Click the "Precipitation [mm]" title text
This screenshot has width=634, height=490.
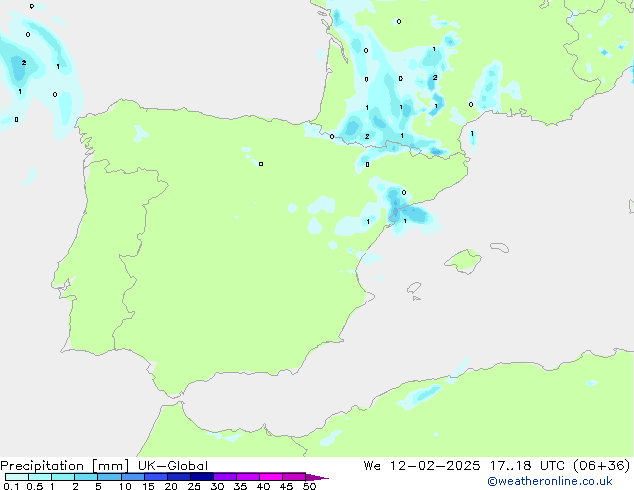65,466
